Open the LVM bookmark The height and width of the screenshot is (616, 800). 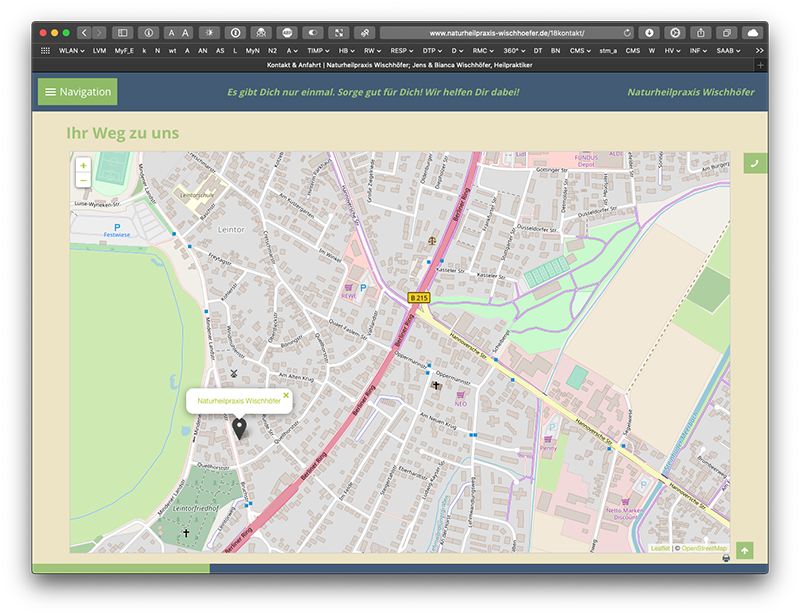coord(99,50)
